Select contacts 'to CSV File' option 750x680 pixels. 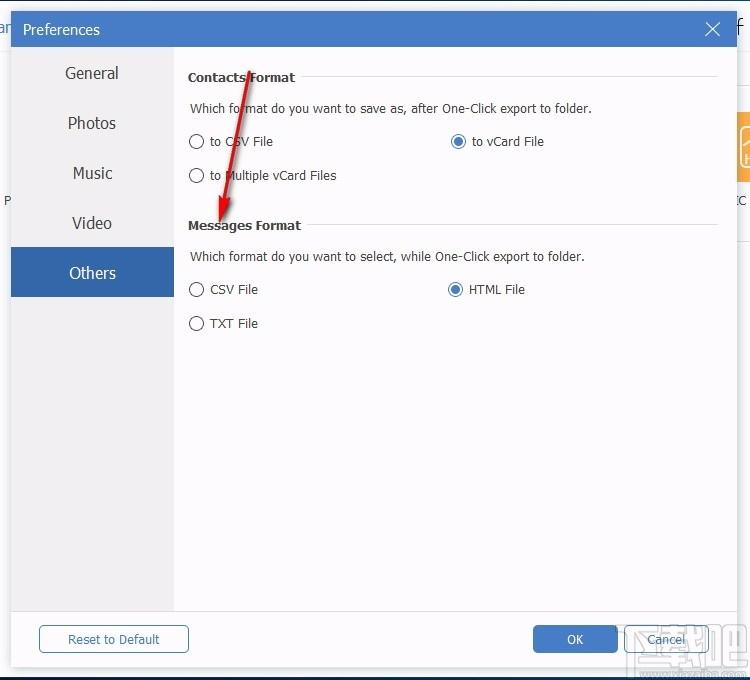[196, 142]
